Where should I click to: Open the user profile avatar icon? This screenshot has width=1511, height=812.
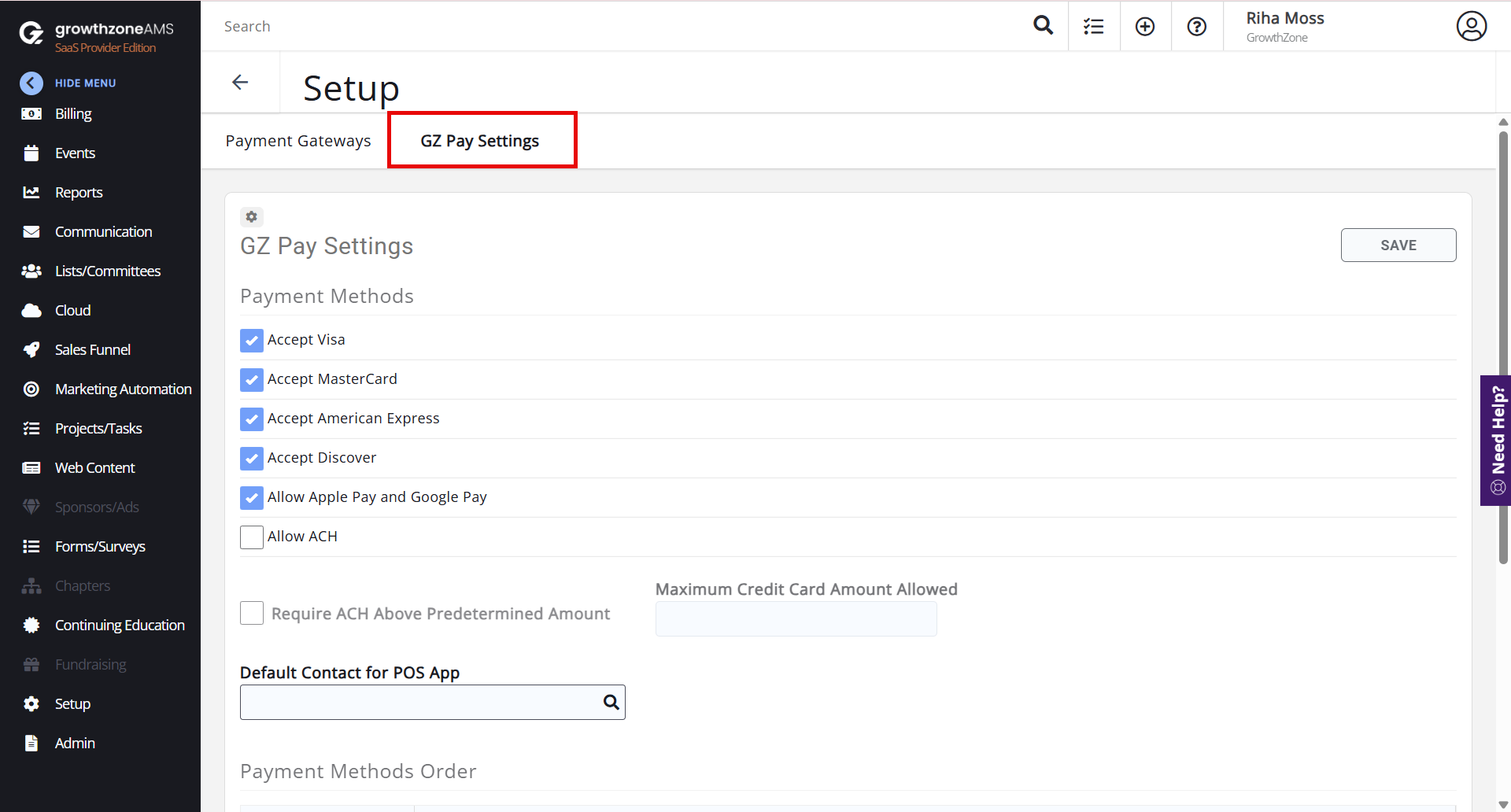click(1471, 26)
